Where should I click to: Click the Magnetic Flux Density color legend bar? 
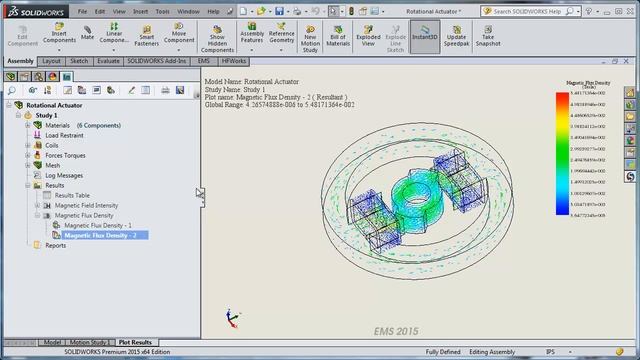[562, 153]
